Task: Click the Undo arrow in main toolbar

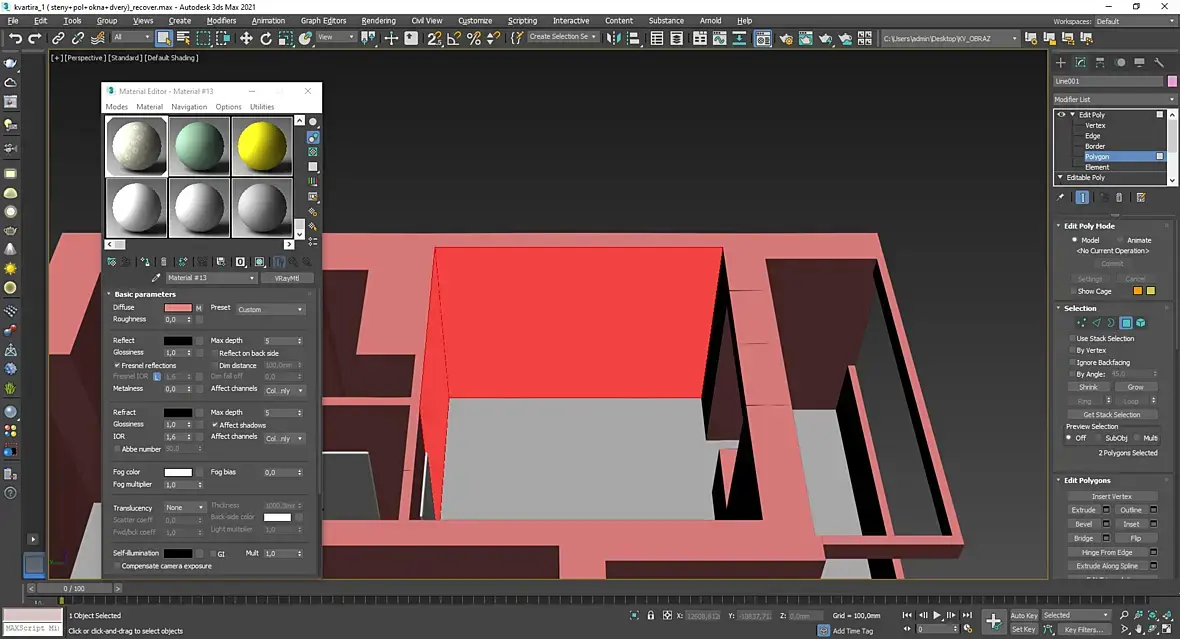Action: pyautogui.click(x=15, y=38)
